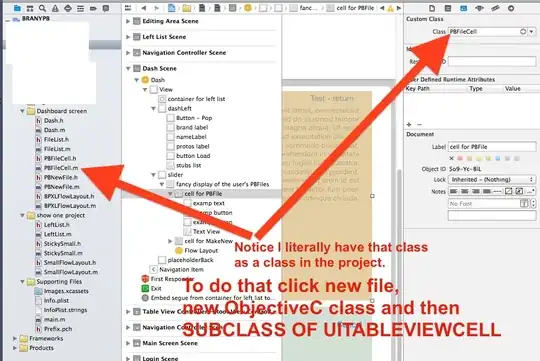Select Images.xcassets file
Viewport: 540px width, 361px height.
66,291
